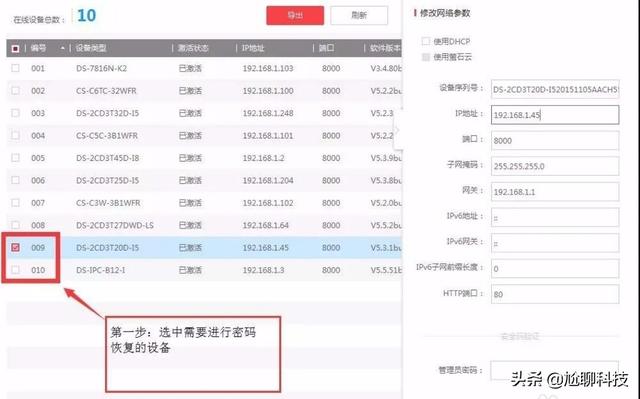Click IP address 192.168.1.64 cell
This screenshot has width=640, height=399.
point(266,225)
